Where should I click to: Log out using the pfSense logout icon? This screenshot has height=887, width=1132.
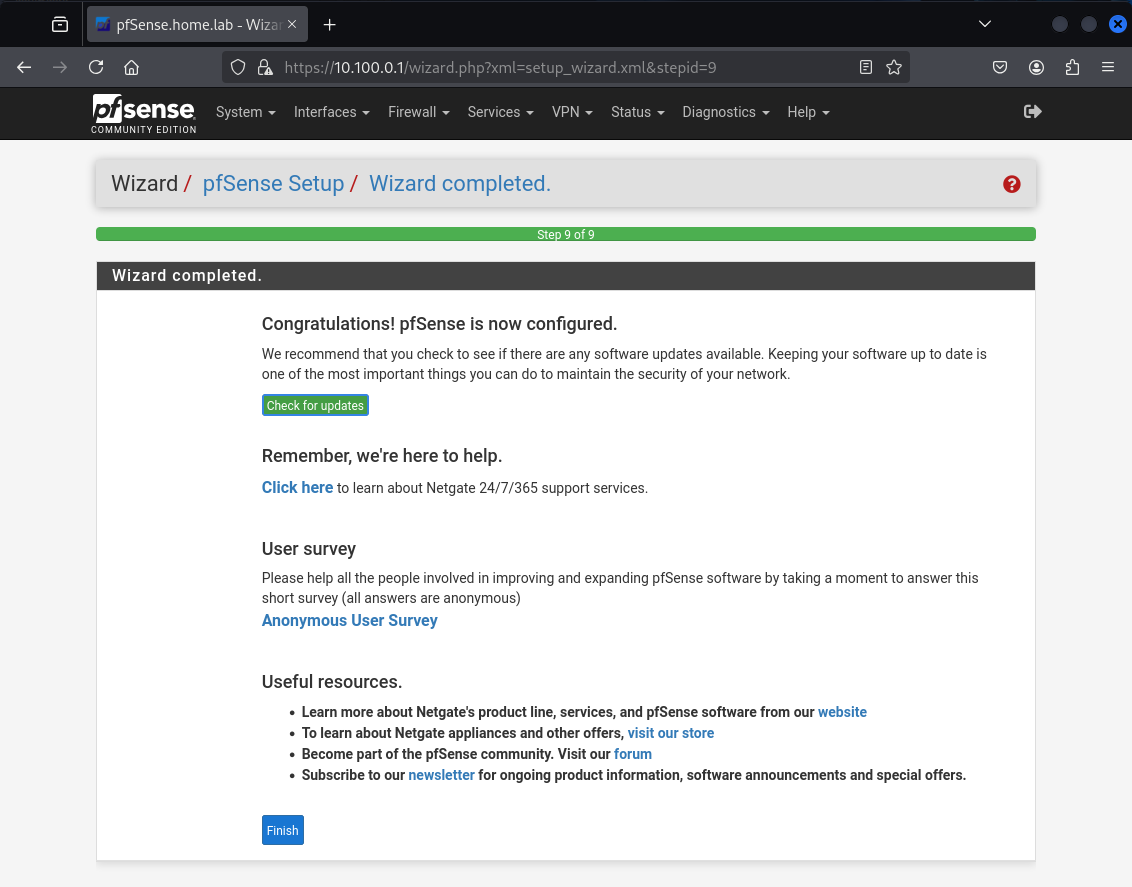pyautogui.click(x=1032, y=111)
